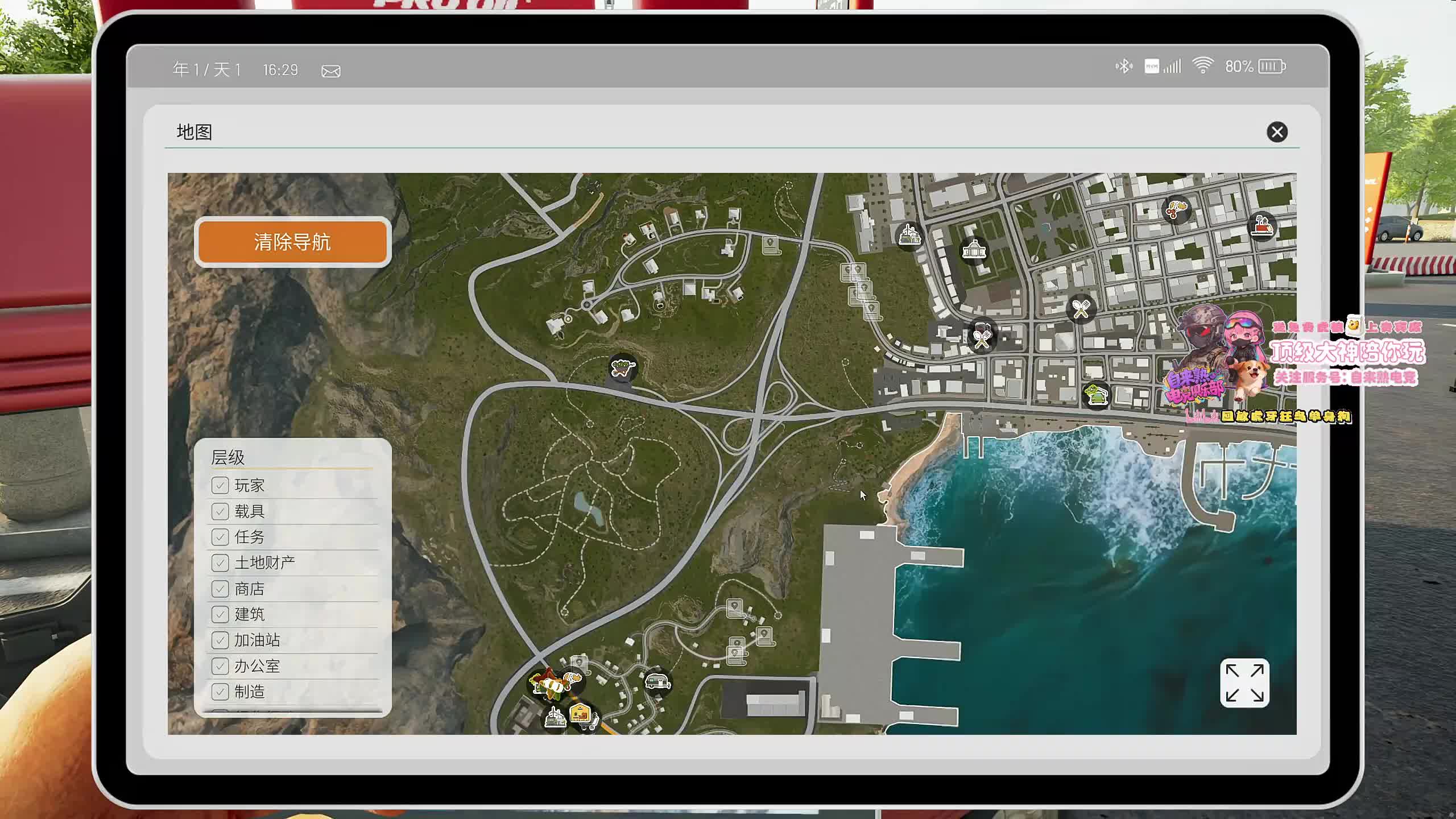Select the camper trailer map icon
Screen dimensions: 1456x819
657,681
